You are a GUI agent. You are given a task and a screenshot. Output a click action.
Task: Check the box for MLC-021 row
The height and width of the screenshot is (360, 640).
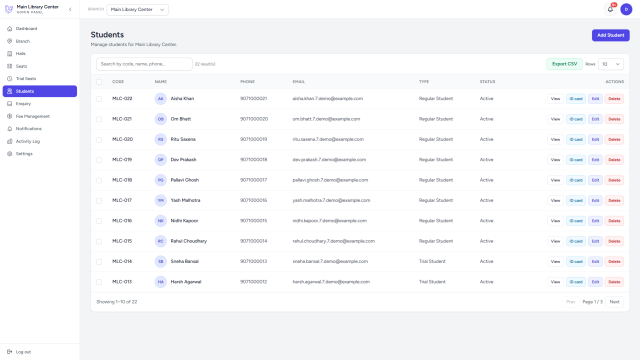pos(99,119)
